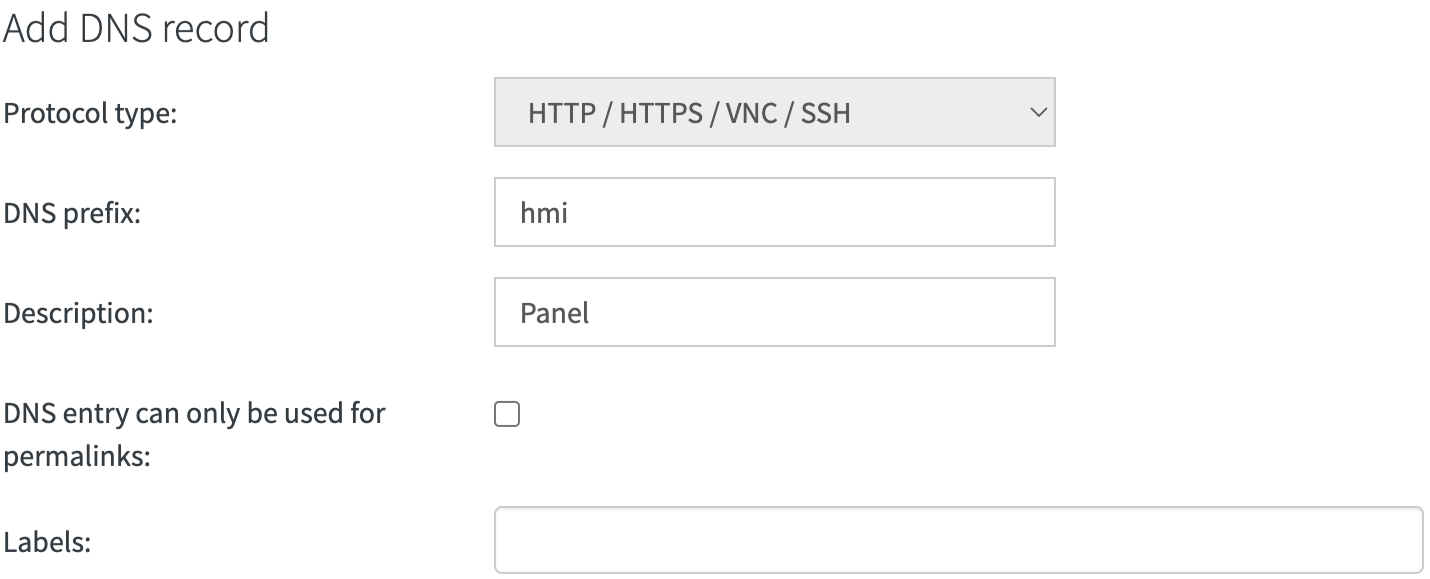Toggle the DNS entry permalinks restriction
Viewport: 1430px width, 579px height.
click(507, 413)
